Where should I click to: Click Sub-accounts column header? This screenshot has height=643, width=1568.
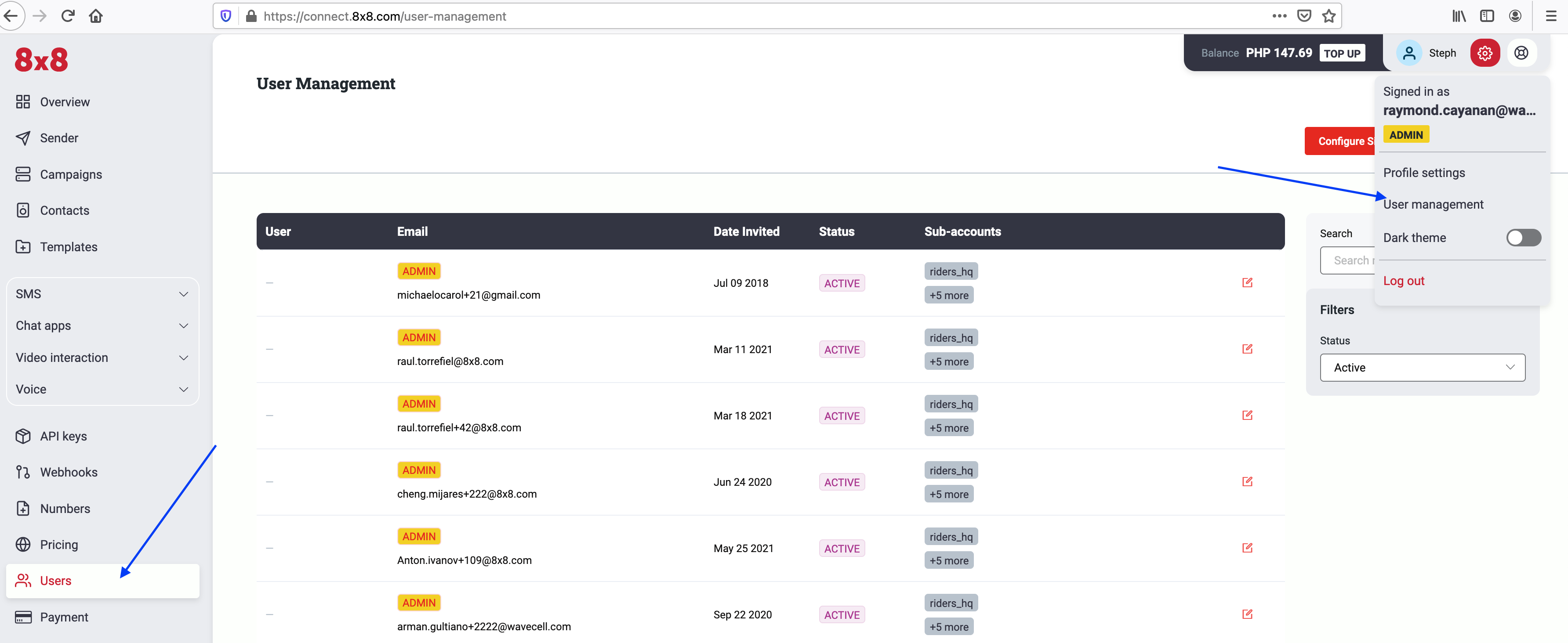962,232
